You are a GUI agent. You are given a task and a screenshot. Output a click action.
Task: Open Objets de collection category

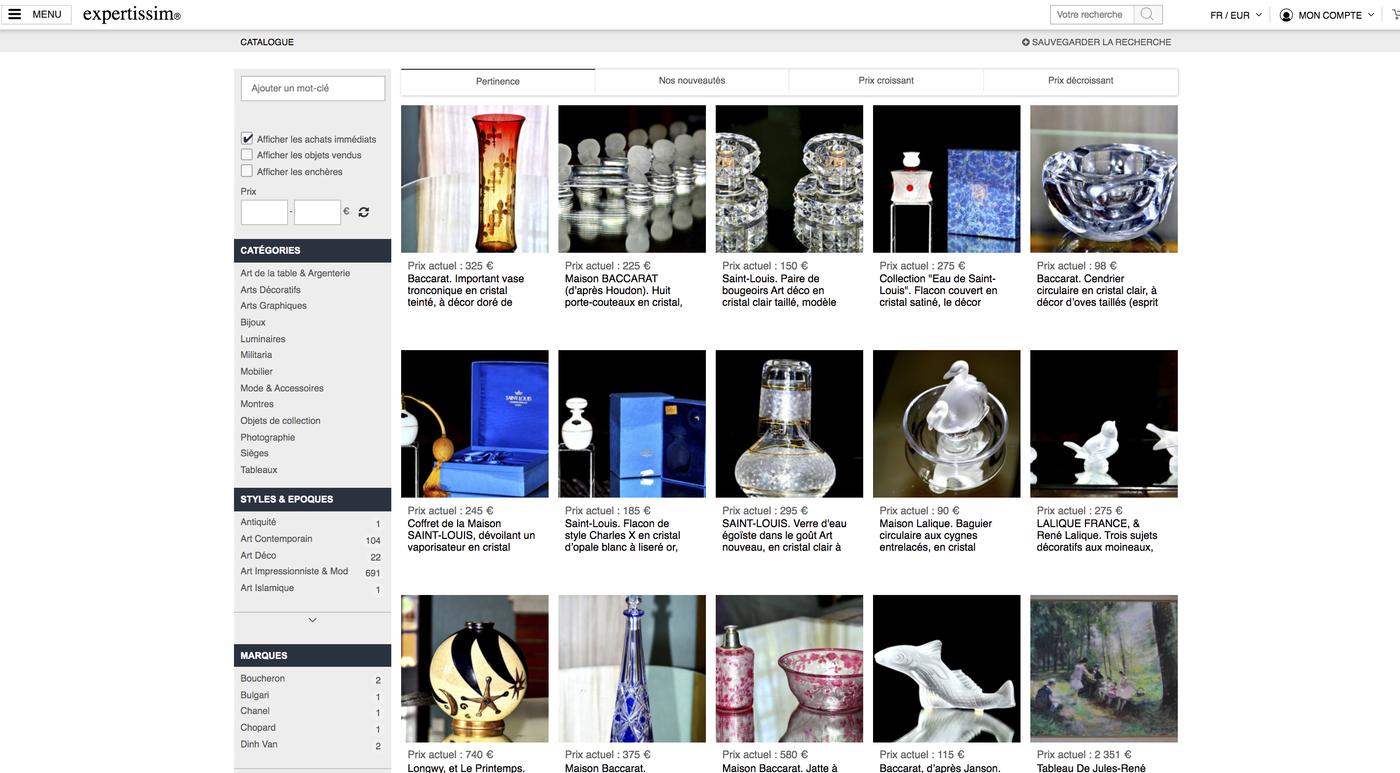(280, 421)
